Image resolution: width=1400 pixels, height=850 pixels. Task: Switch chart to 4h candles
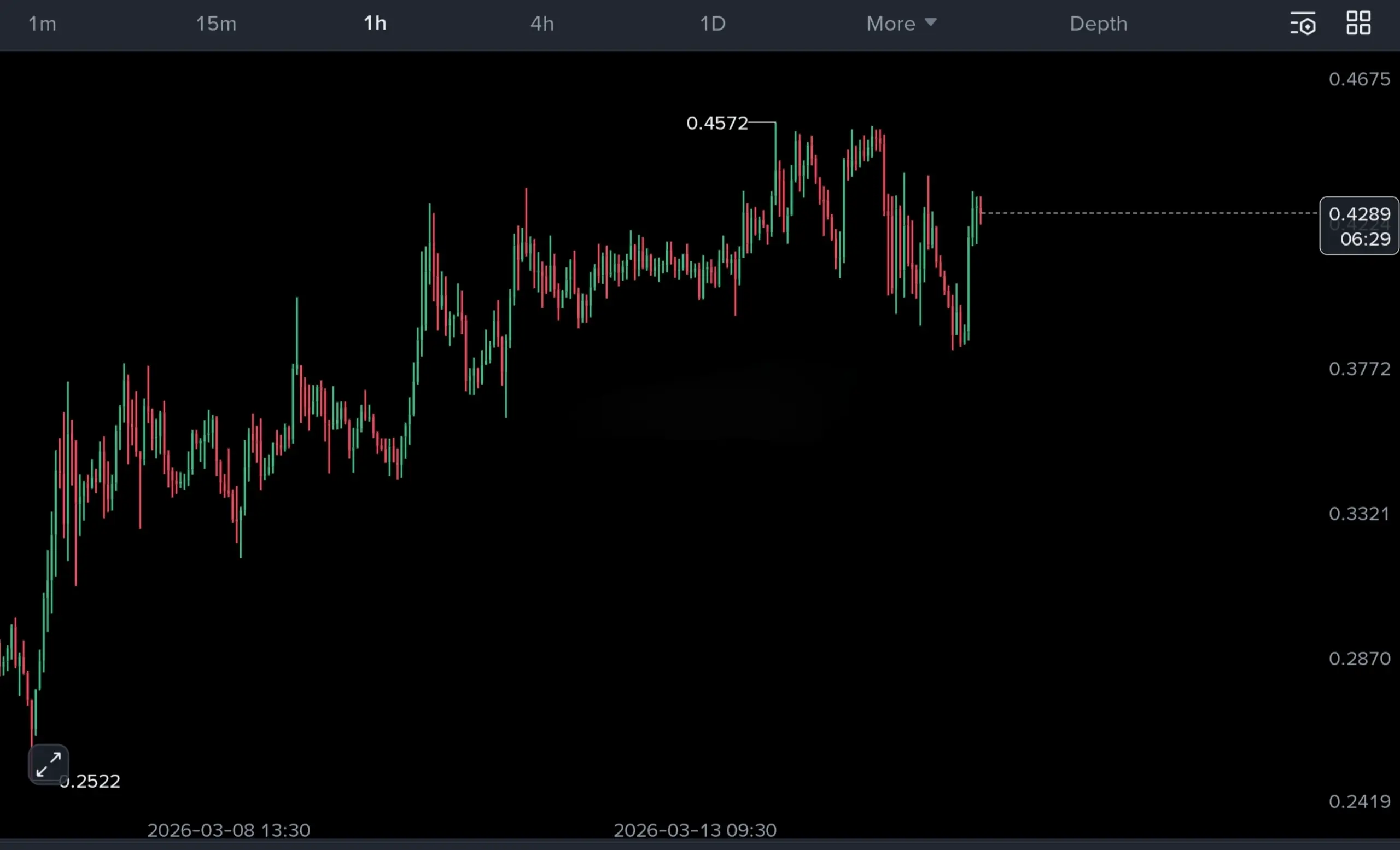tap(542, 24)
